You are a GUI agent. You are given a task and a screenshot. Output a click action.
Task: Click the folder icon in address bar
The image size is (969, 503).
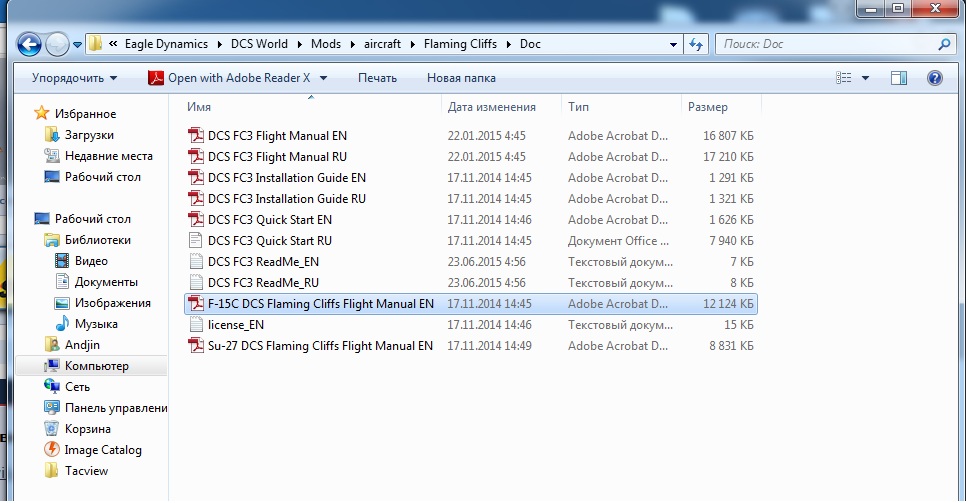click(95, 44)
